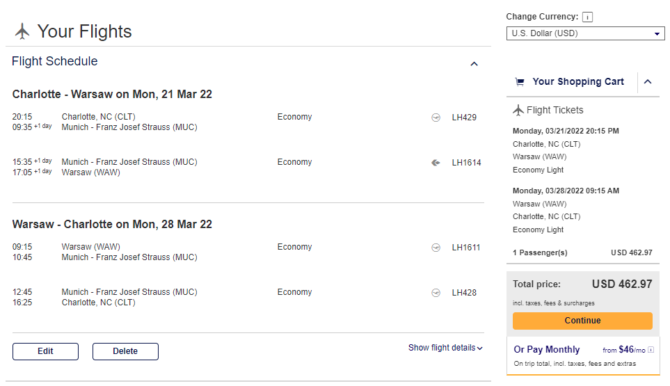
Task: Click the shopping cart icon
Action: [x=520, y=82]
